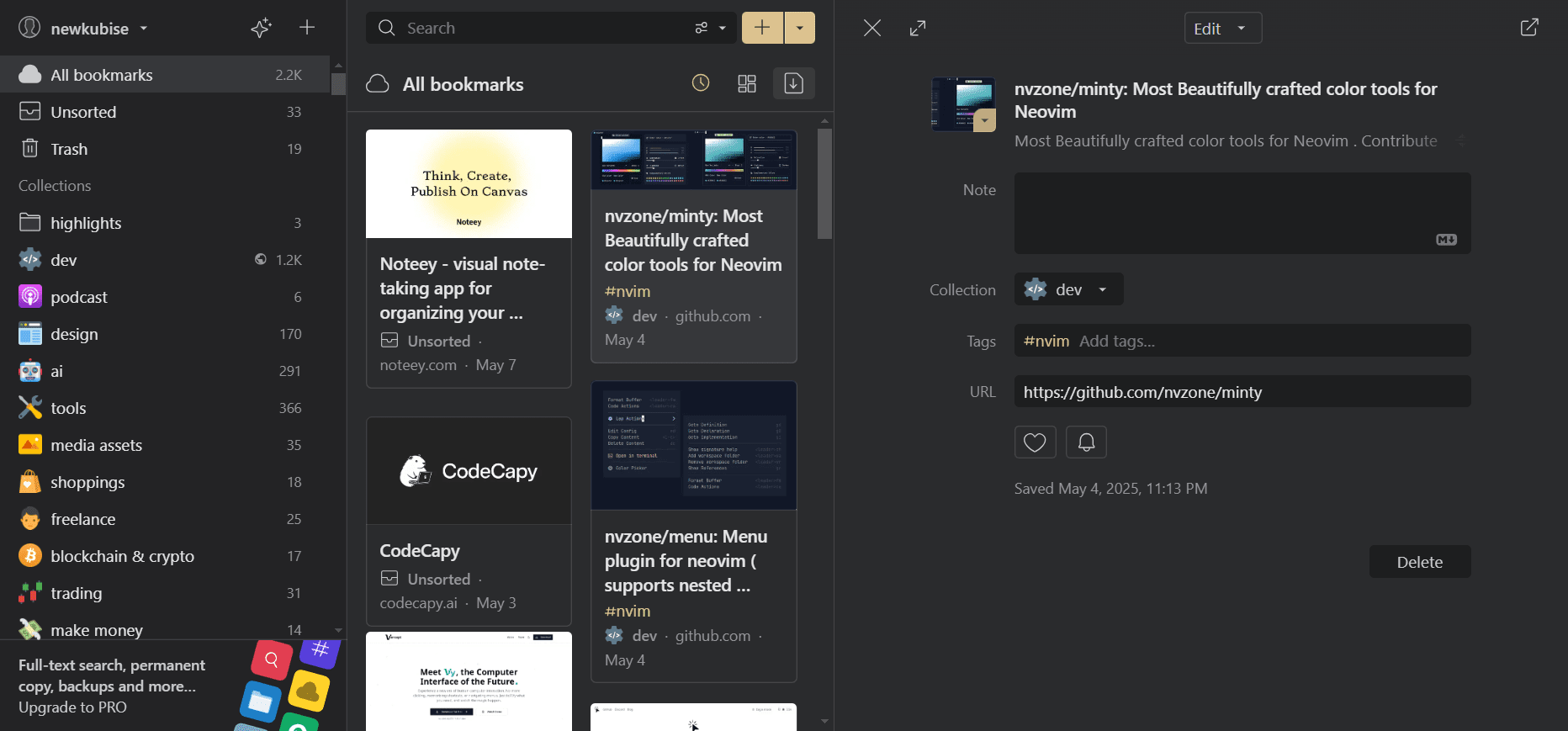Open the Trash folder
The image size is (1568, 731).
point(165,149)
